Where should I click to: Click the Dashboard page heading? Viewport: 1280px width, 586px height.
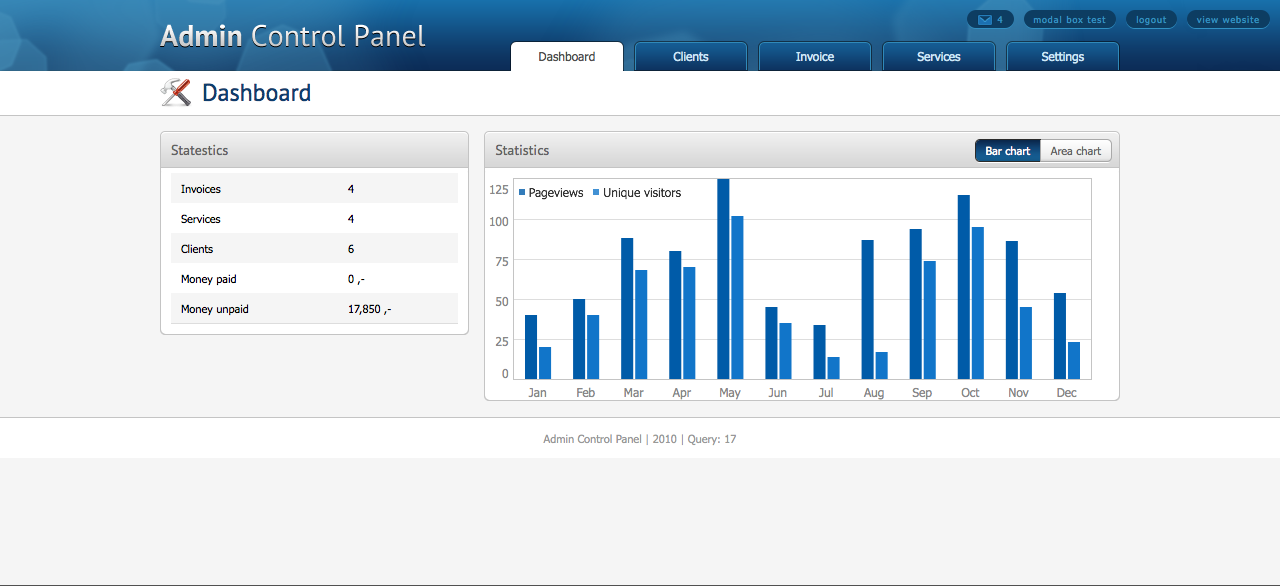pos(256,93)
